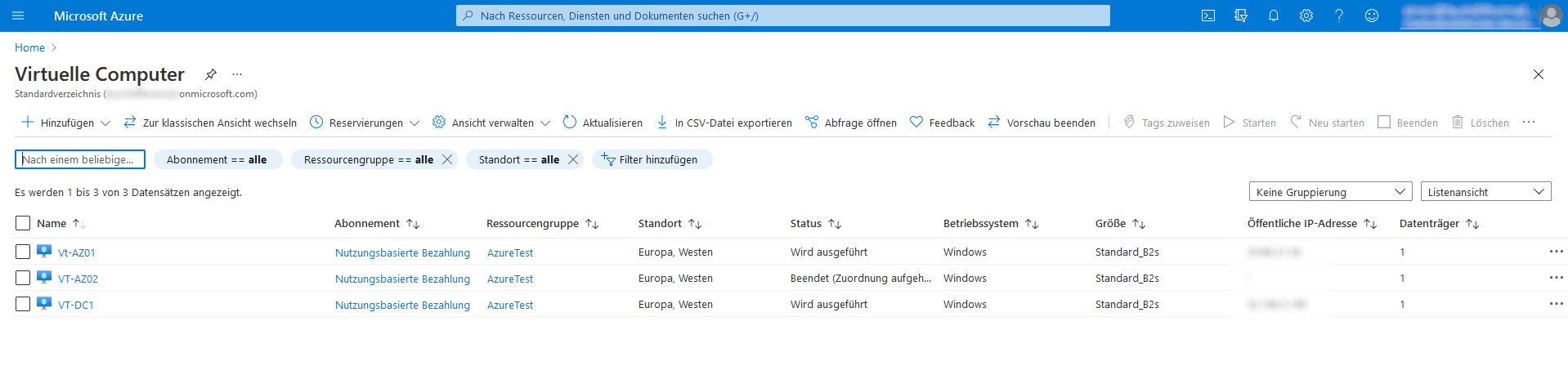
Task: Click the Starten toolbar button
Action: click(x=1250, y=123)
